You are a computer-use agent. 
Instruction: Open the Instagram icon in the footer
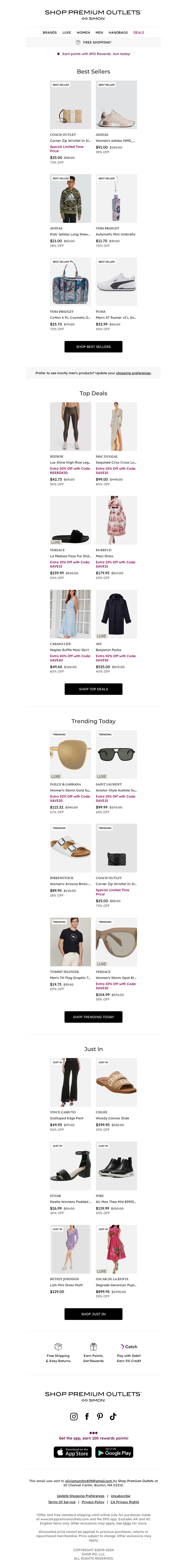(x=73, y=1416)
